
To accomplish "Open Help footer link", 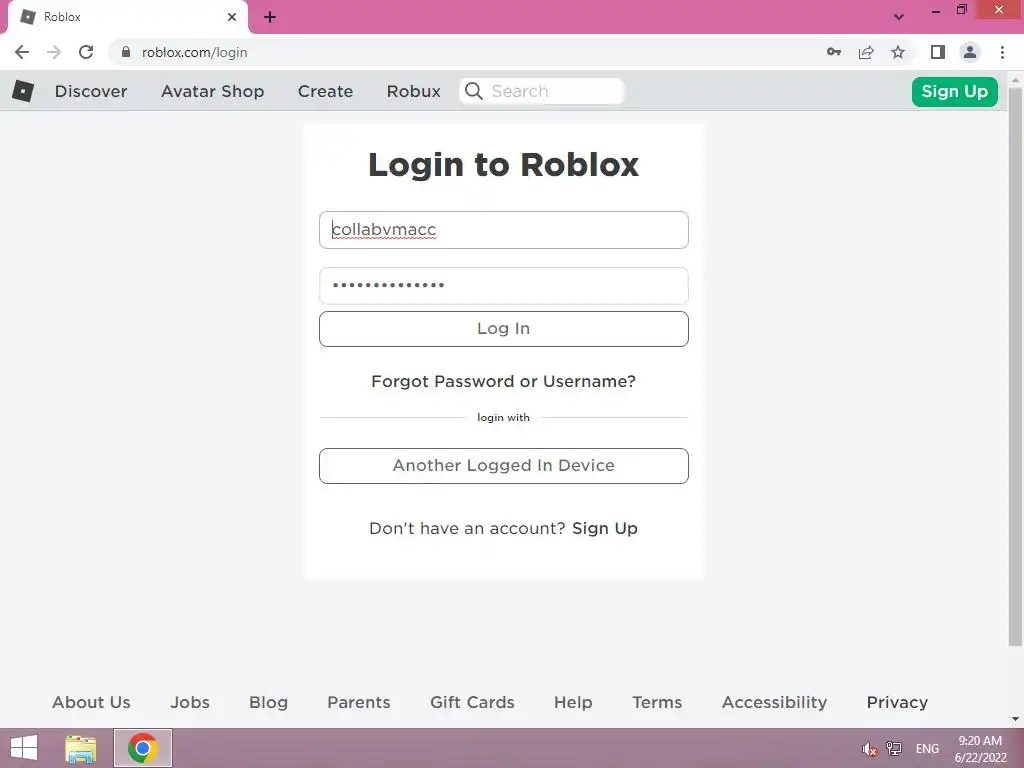I will pos(573,702).
